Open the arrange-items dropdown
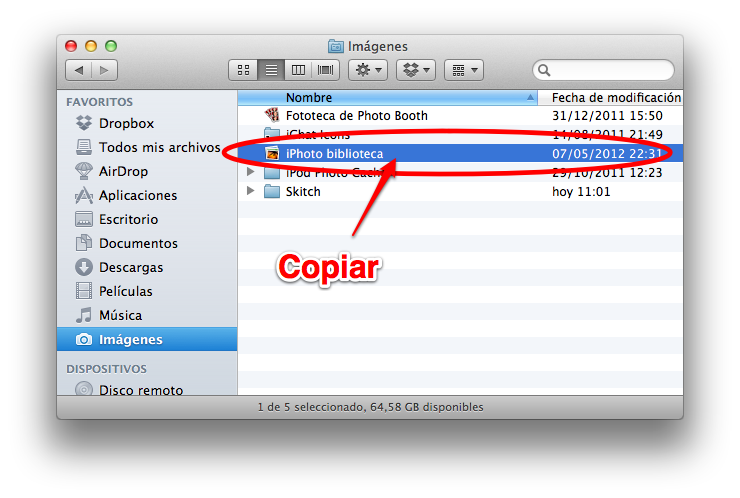 464,70
